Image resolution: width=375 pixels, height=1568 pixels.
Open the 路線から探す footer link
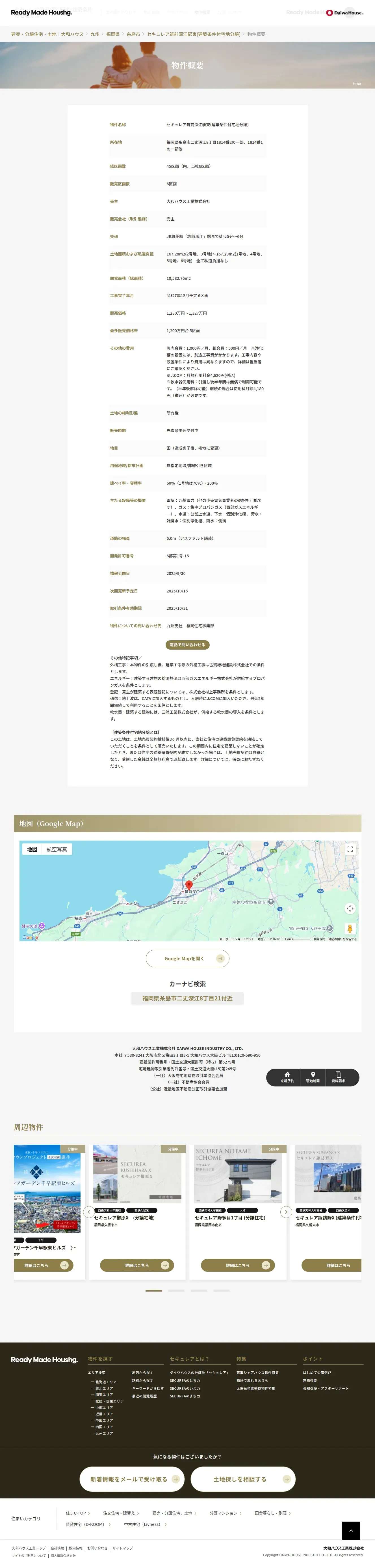pos(143,1380)
